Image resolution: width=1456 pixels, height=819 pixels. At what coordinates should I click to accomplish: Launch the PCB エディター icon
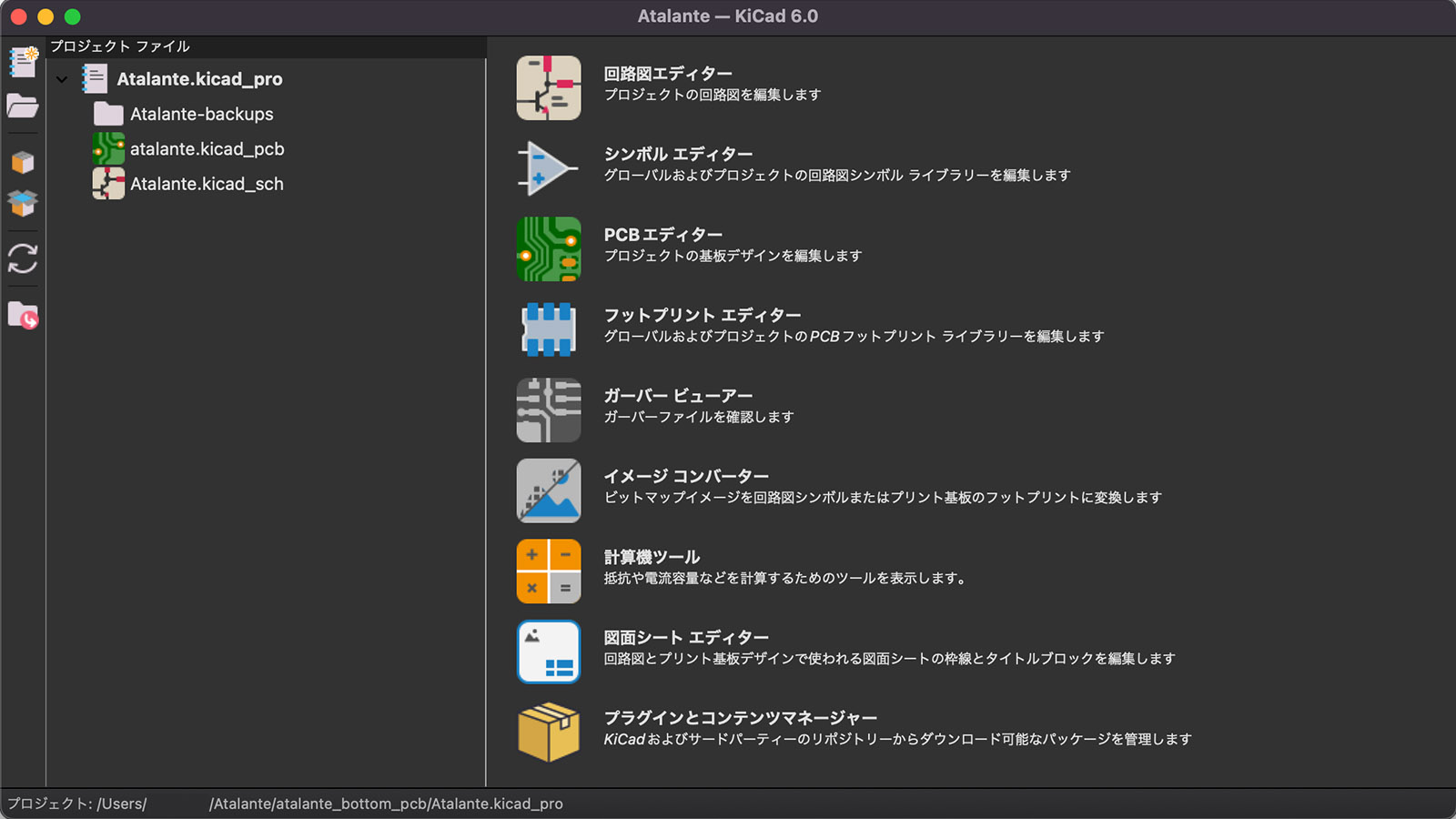tap(549, 249)
